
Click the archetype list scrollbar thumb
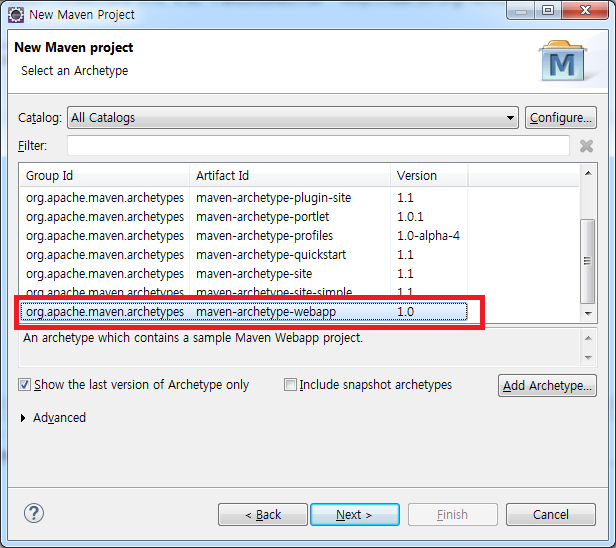coord(587,261)
